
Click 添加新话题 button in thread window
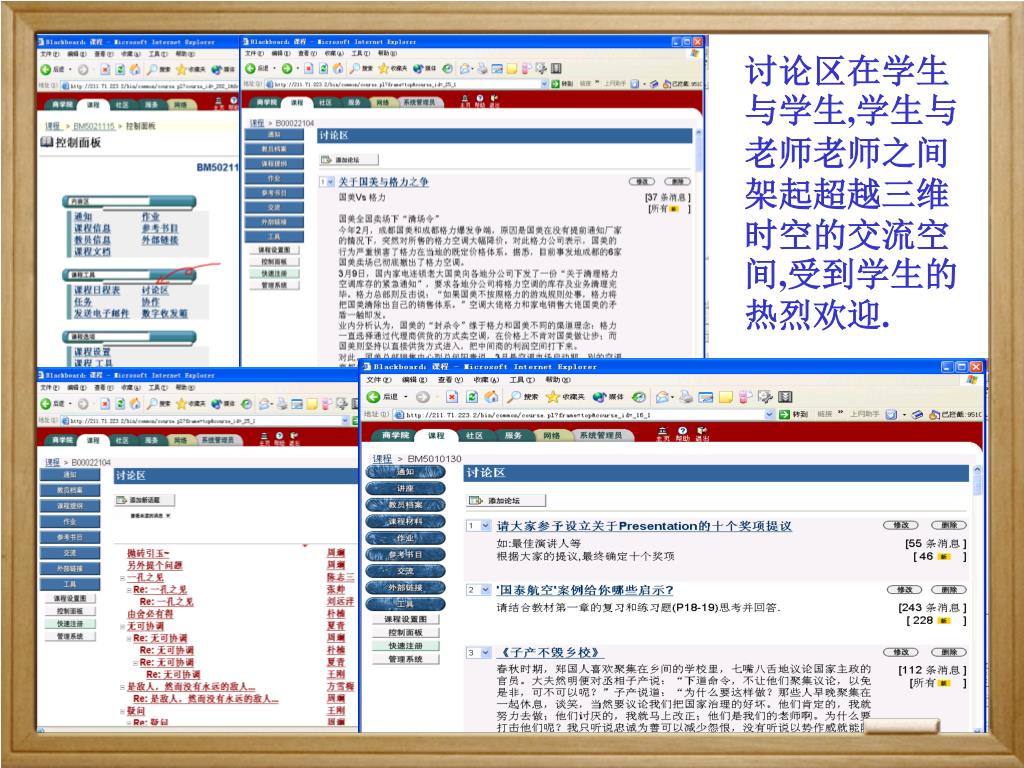(146, 500)
